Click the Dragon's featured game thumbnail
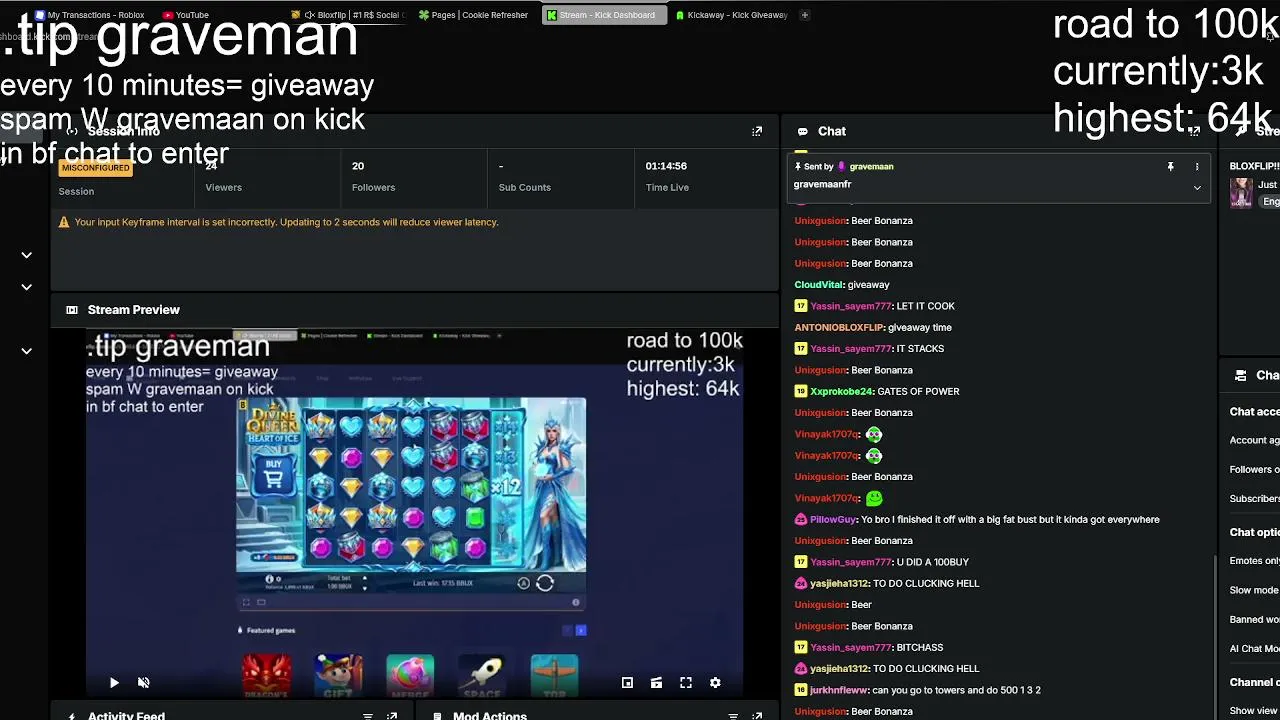1280x720 pixels. [267, 676]
